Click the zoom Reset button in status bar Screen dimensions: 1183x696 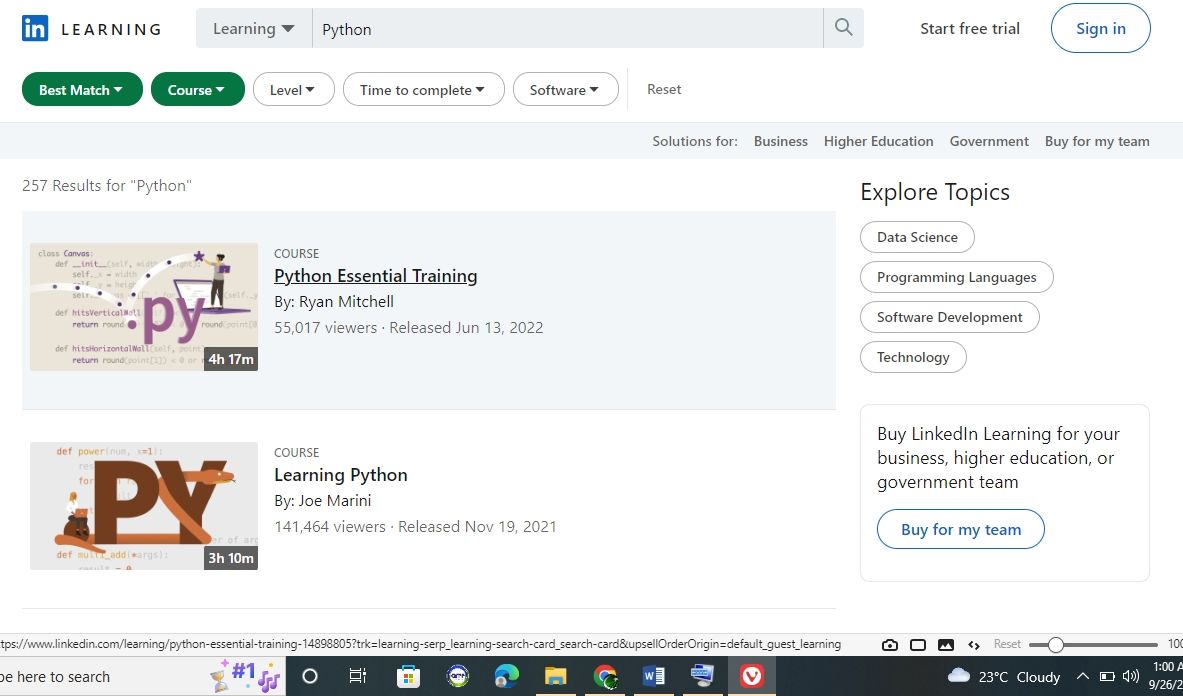coord(1007,644)
